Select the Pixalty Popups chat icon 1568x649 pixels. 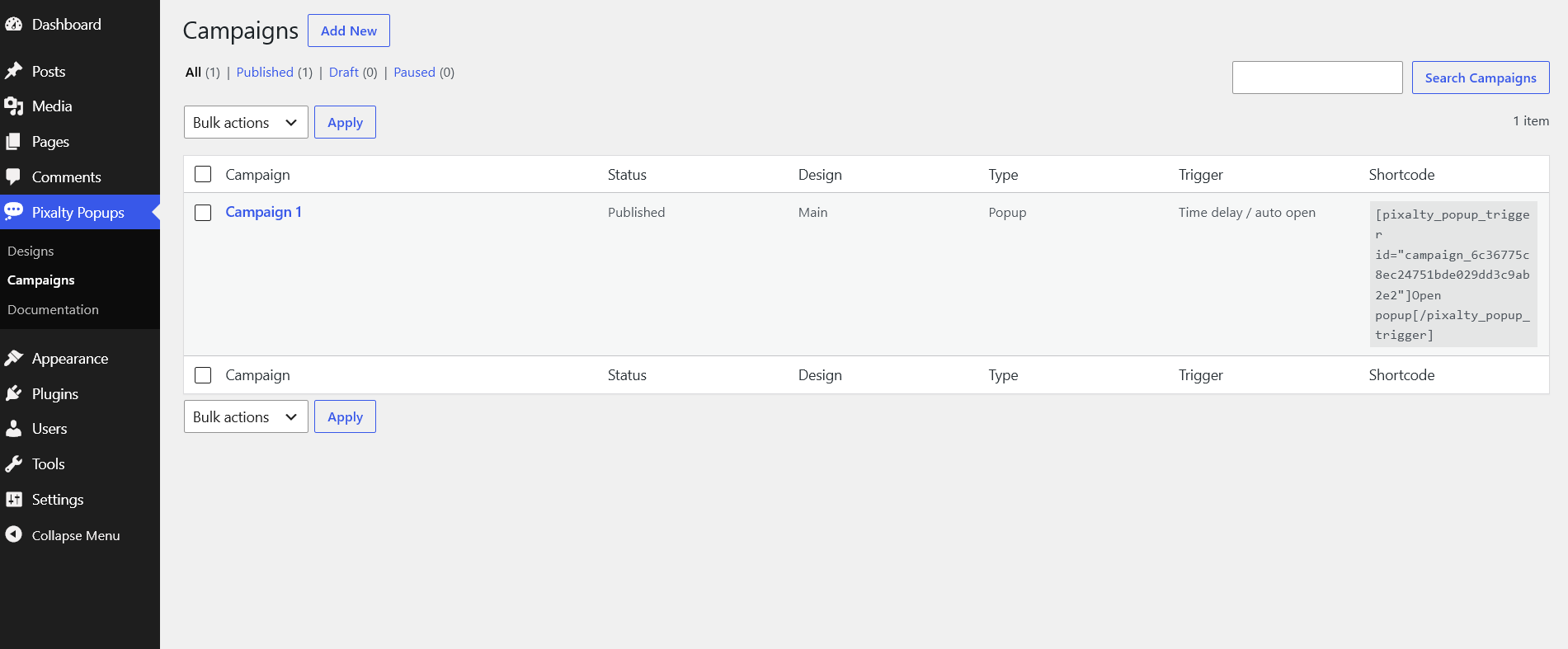[14, 212]
